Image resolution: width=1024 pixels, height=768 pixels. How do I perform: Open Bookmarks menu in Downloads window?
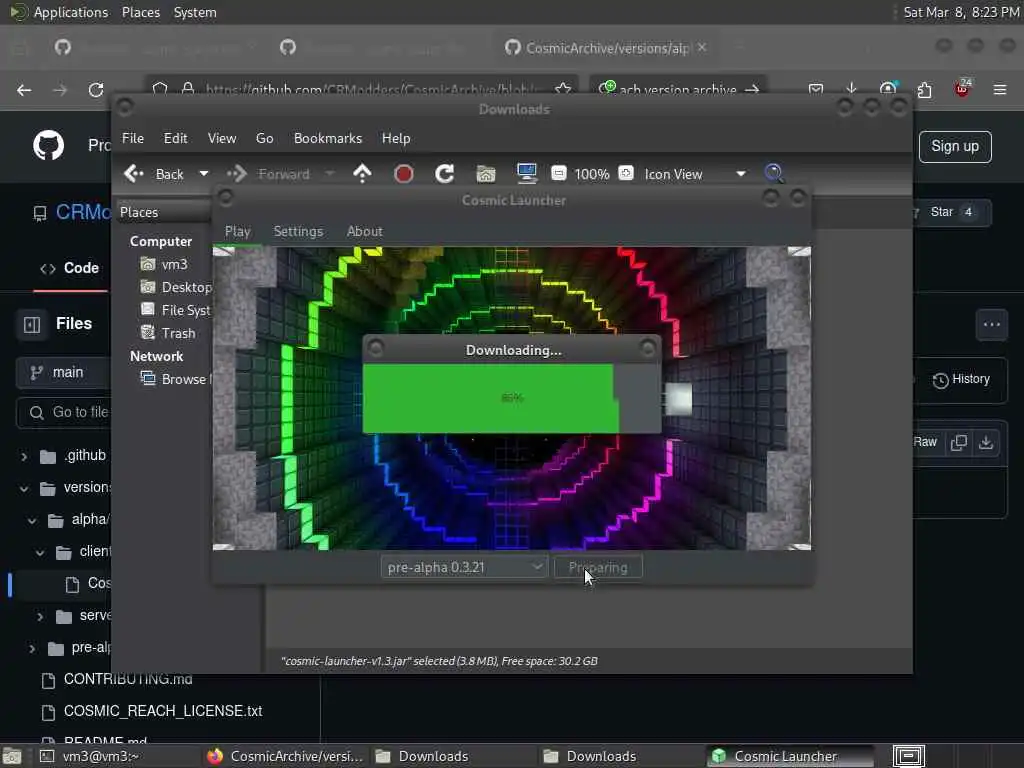tap(328, 138)
